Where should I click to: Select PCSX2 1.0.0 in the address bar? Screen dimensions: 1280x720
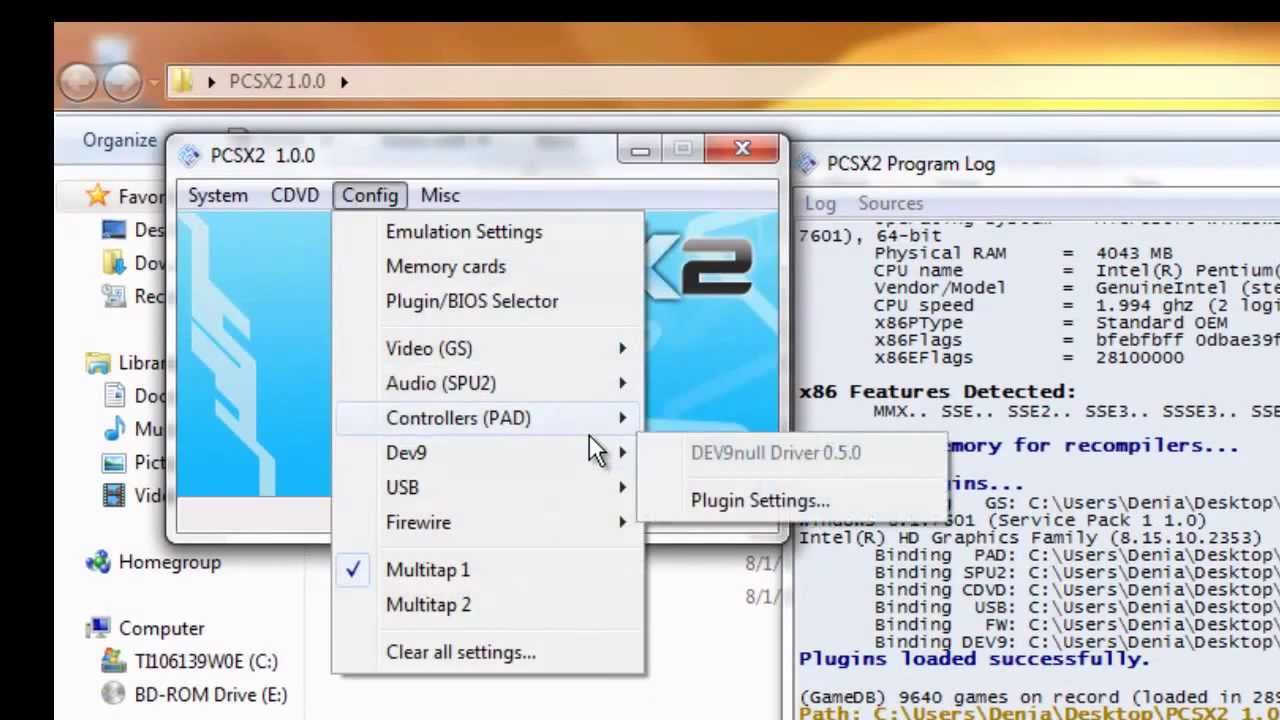[277, 81]
